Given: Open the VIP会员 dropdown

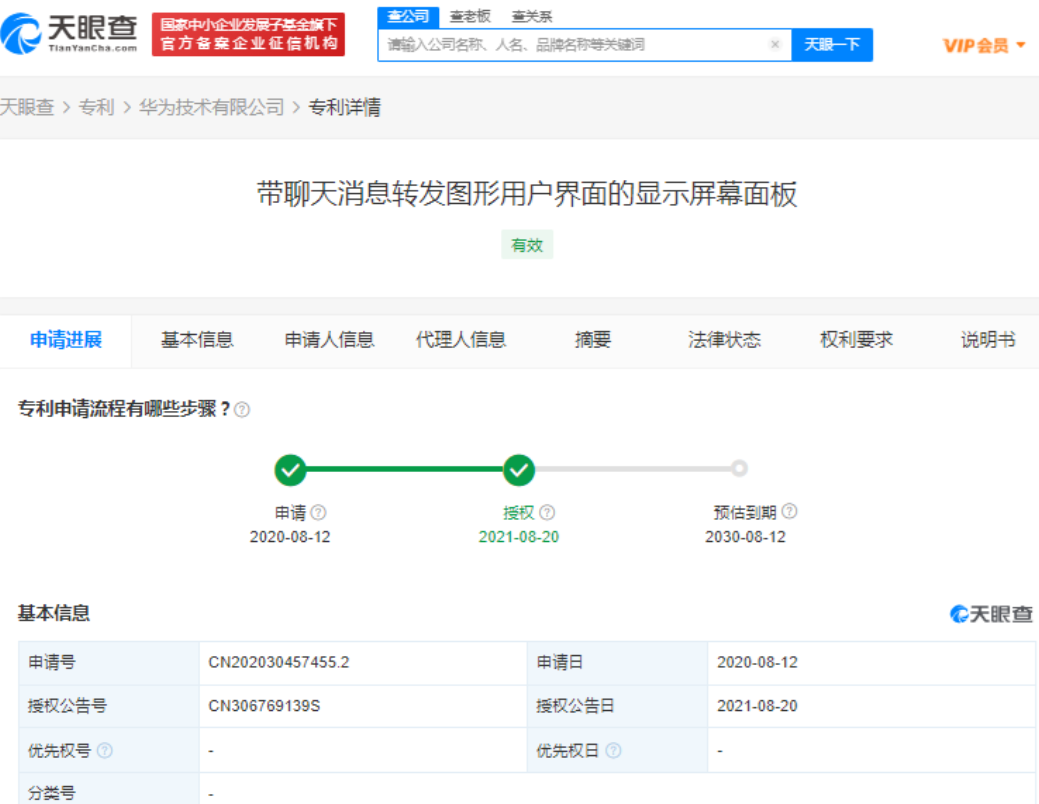Looking at the screenshot, I should (984, 46).
